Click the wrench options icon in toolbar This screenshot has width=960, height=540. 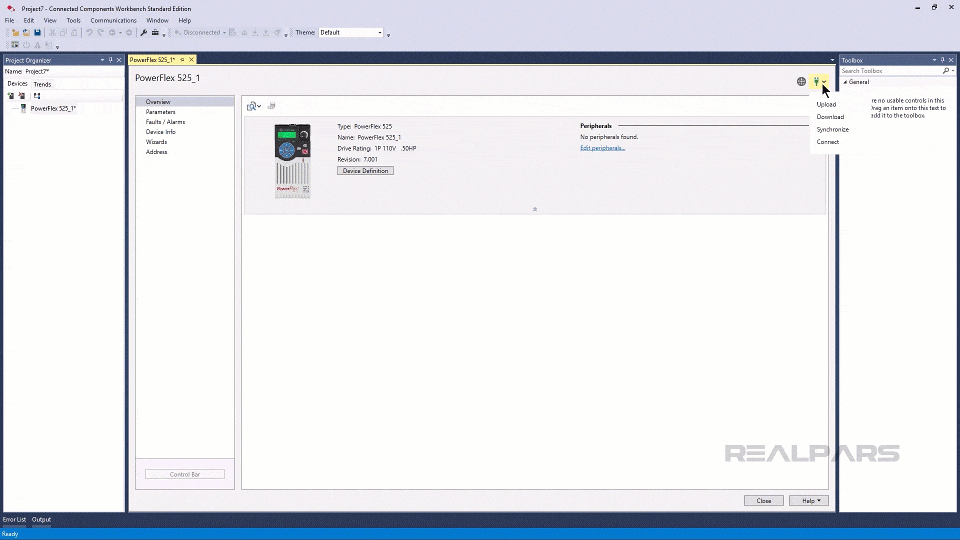[x=143, y=32]
